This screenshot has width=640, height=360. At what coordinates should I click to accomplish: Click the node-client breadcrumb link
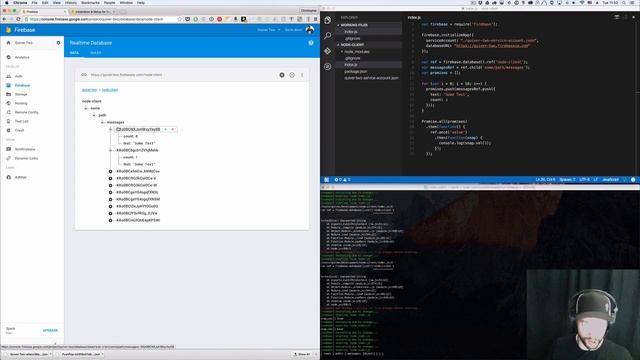coord(110,90)
